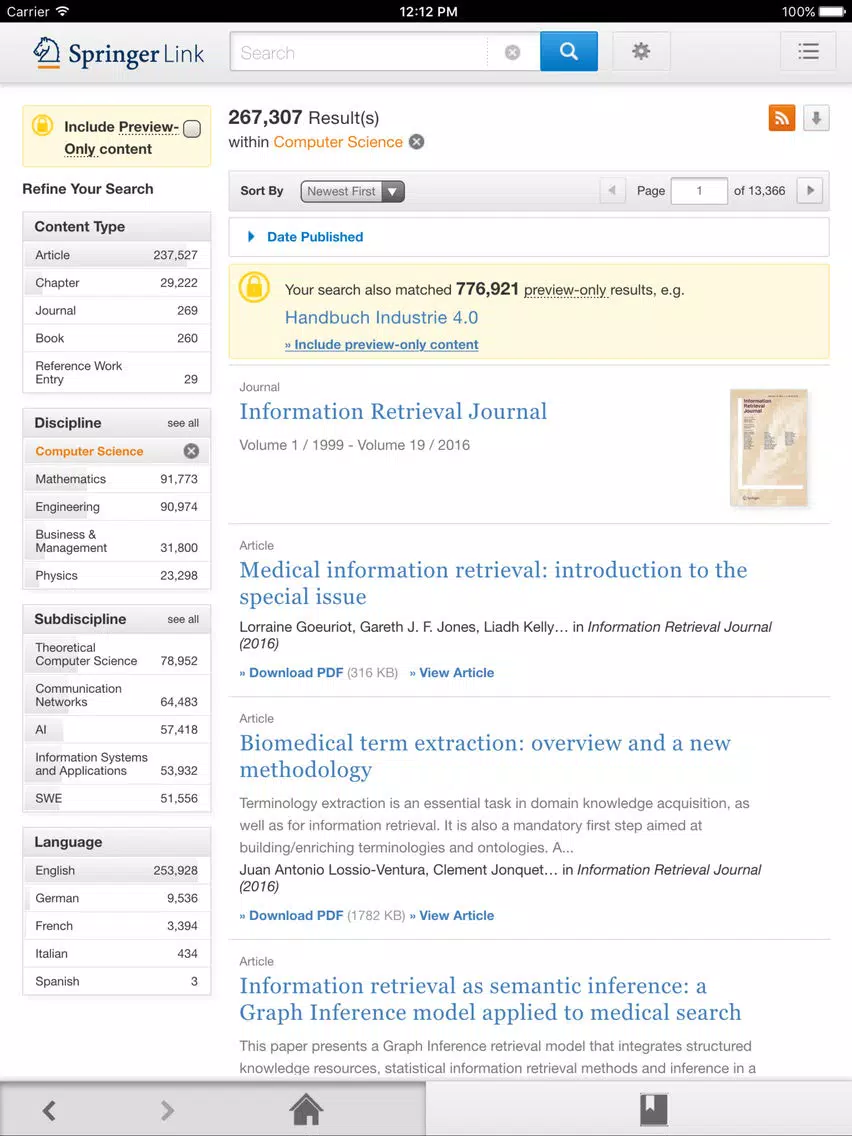Filter by Business & Management discipline

117,541
